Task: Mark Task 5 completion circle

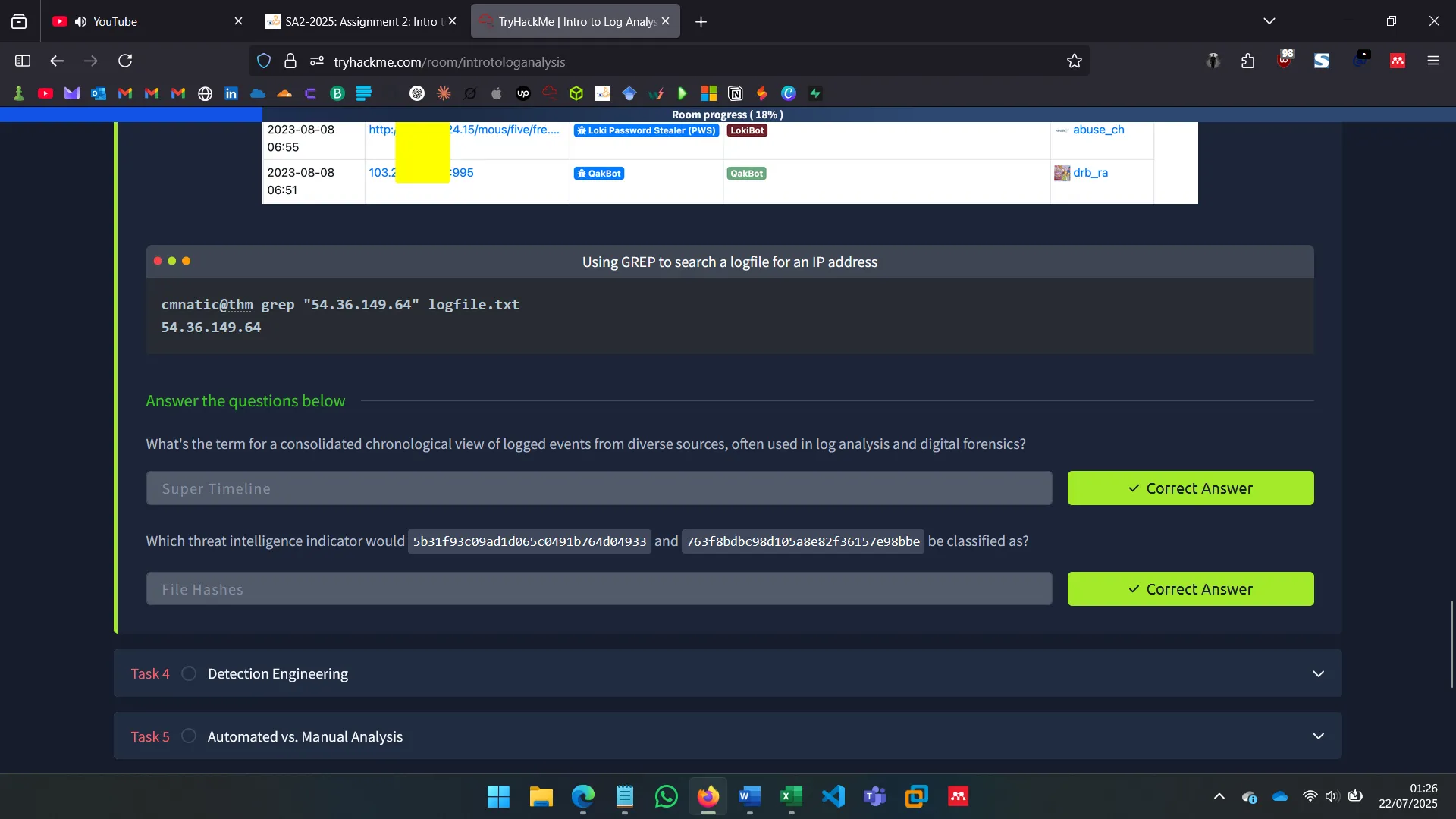Action: pos(188,736)
